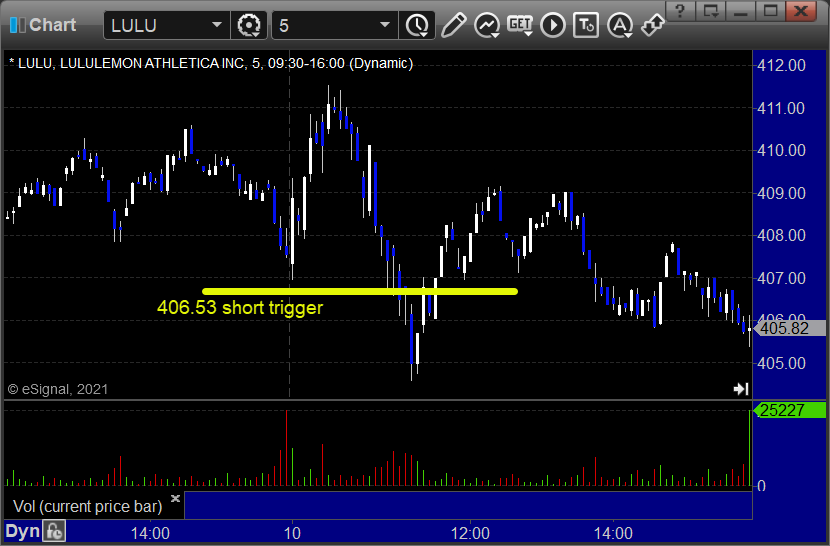
Task: Click the 25227 volume value marker
Action: tap(789, 410)
